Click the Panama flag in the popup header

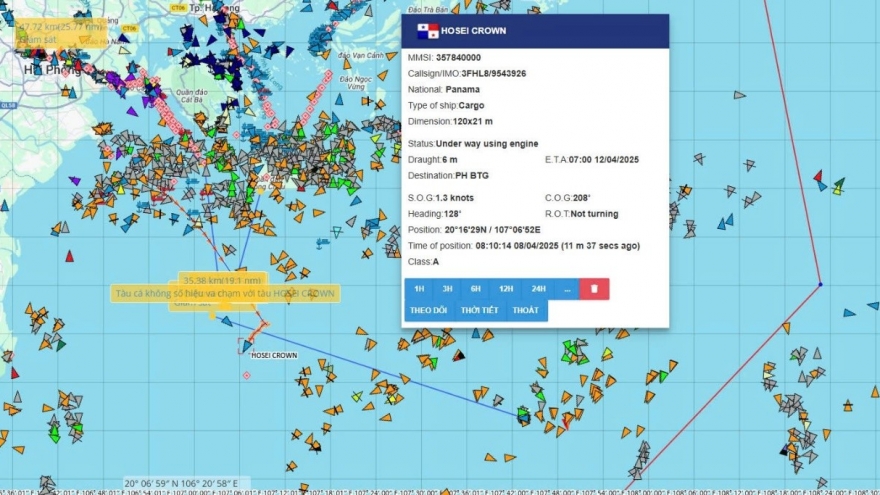click(x=427, y=30)
